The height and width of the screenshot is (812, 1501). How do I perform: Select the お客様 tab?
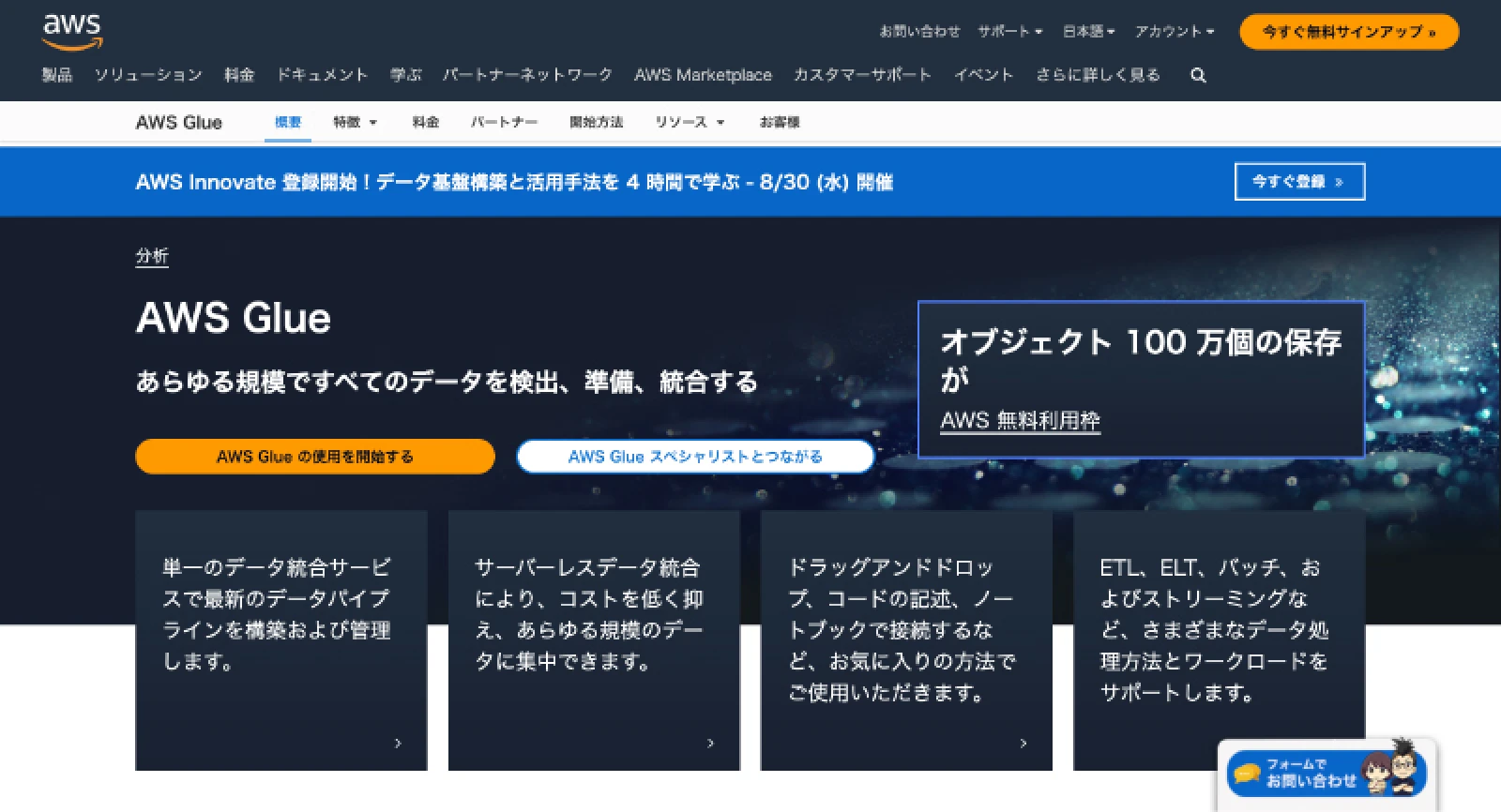pyautogui.click(x=780, y=122)
